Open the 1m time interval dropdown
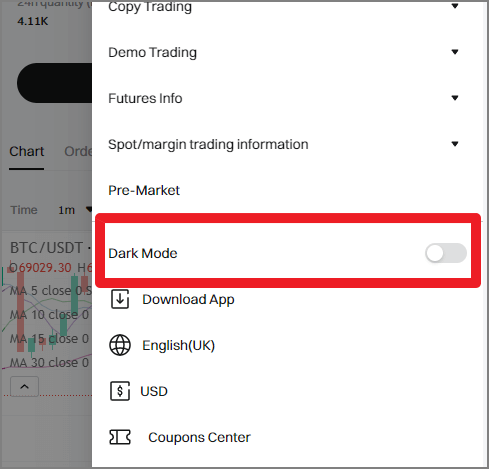This screenshot has width=489, height=469. (x=75, y=210)
